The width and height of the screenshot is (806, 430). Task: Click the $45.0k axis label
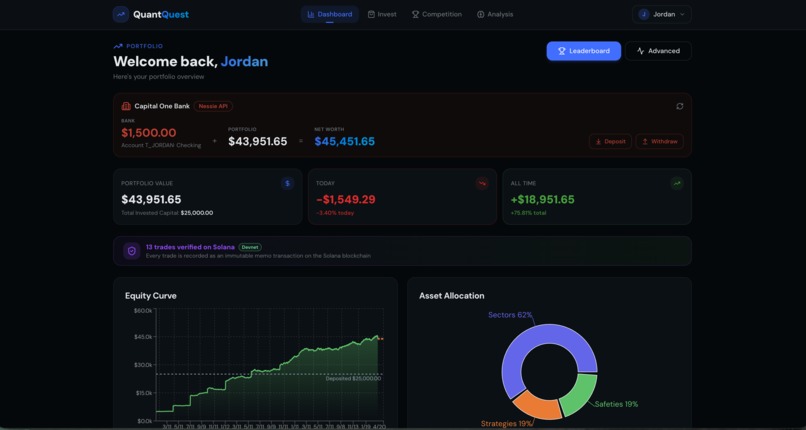point(143,337)
